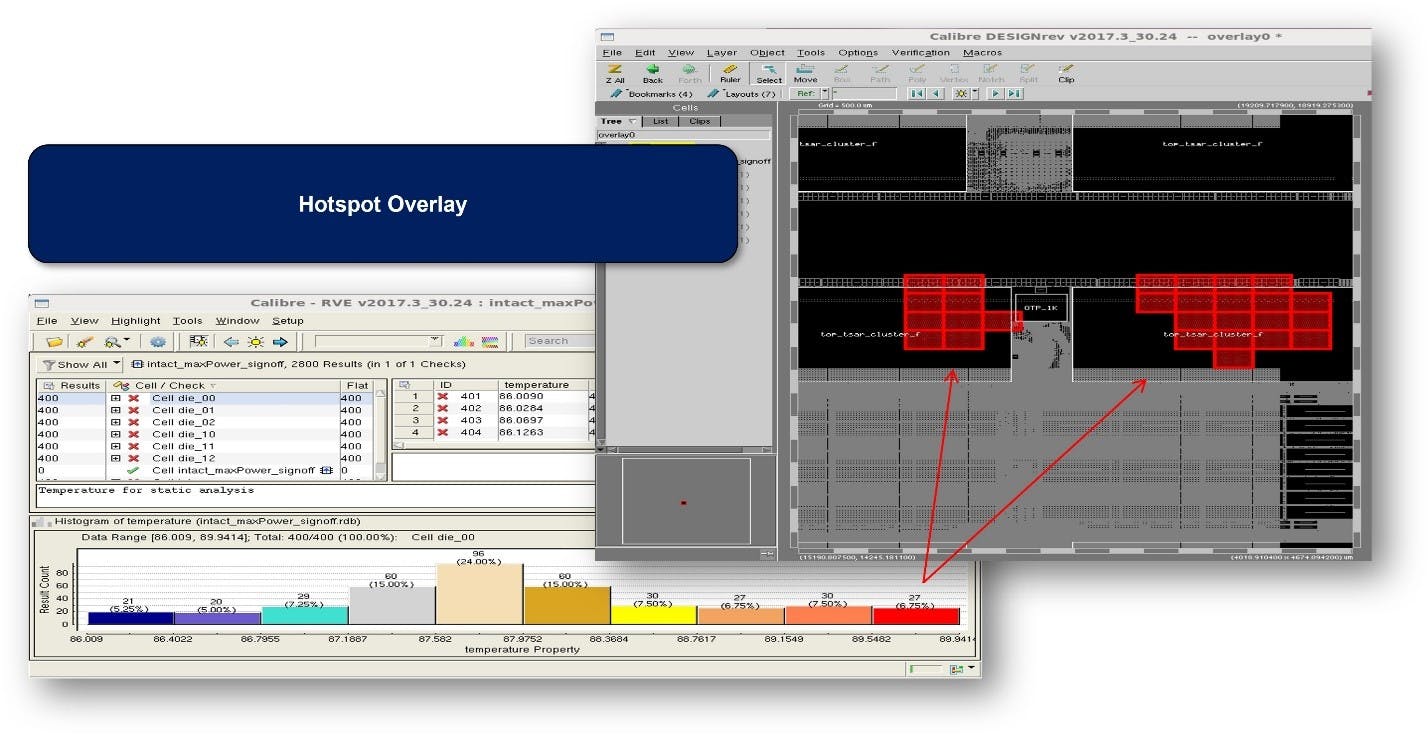The width and height of the screenshot is (1428, 735).
Task: Highlight current result with sun icon
Action: 256,342
